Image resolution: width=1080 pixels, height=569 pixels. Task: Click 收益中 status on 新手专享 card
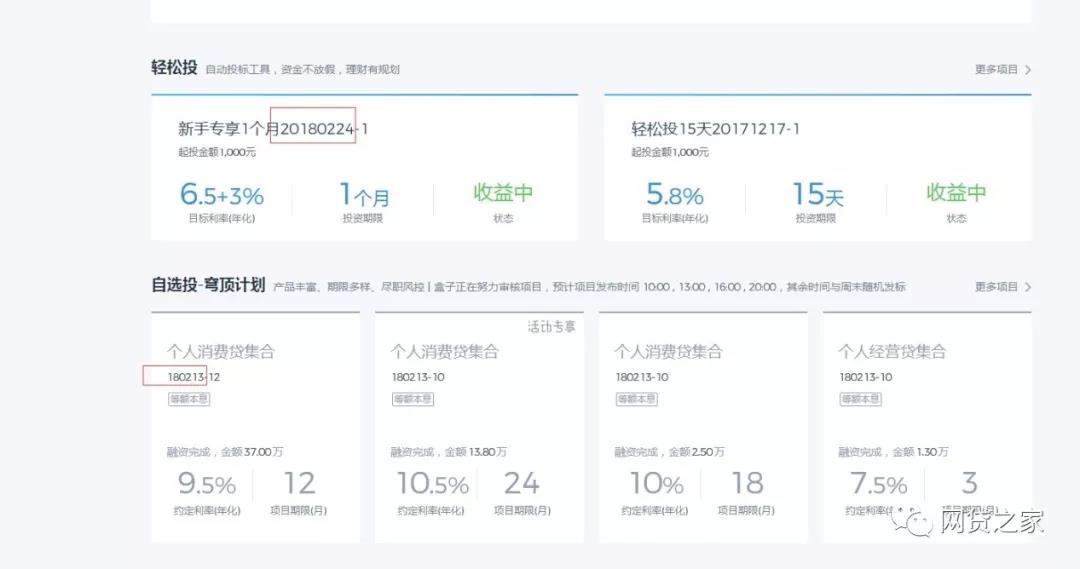503,193
